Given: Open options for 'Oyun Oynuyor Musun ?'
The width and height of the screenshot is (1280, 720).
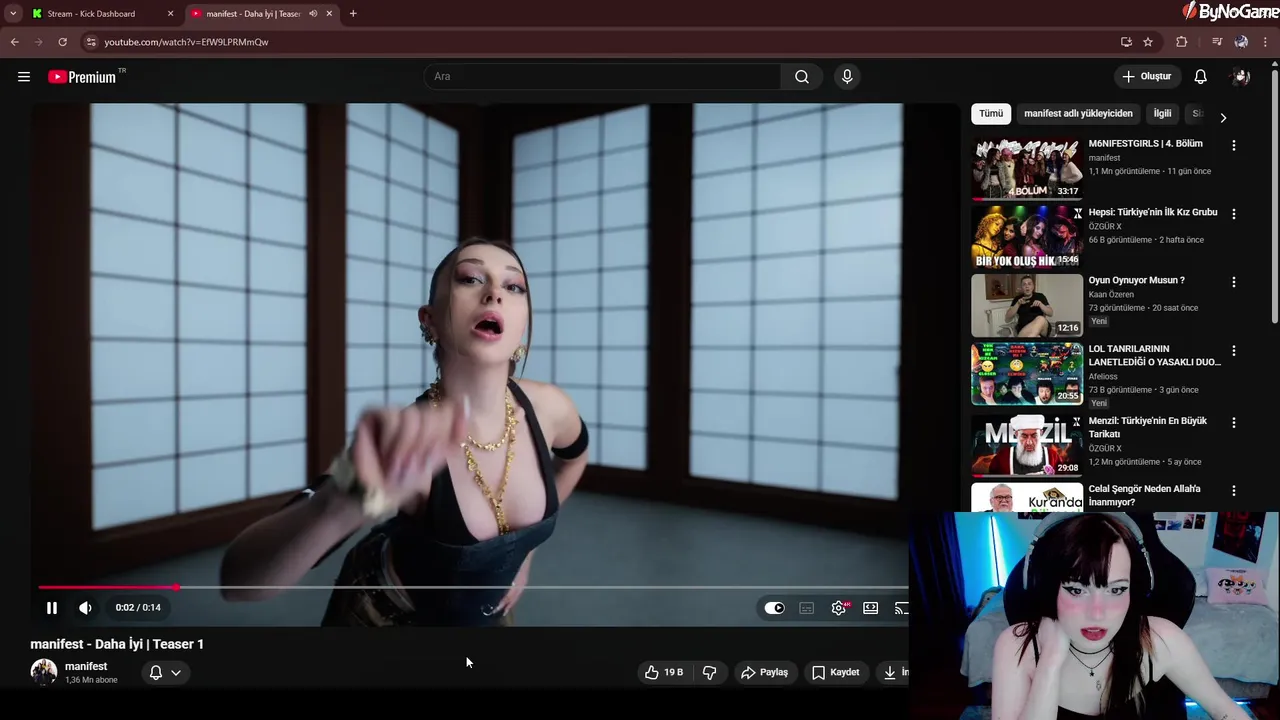Looking at the screenshot, I should (x=1234, y=282).
